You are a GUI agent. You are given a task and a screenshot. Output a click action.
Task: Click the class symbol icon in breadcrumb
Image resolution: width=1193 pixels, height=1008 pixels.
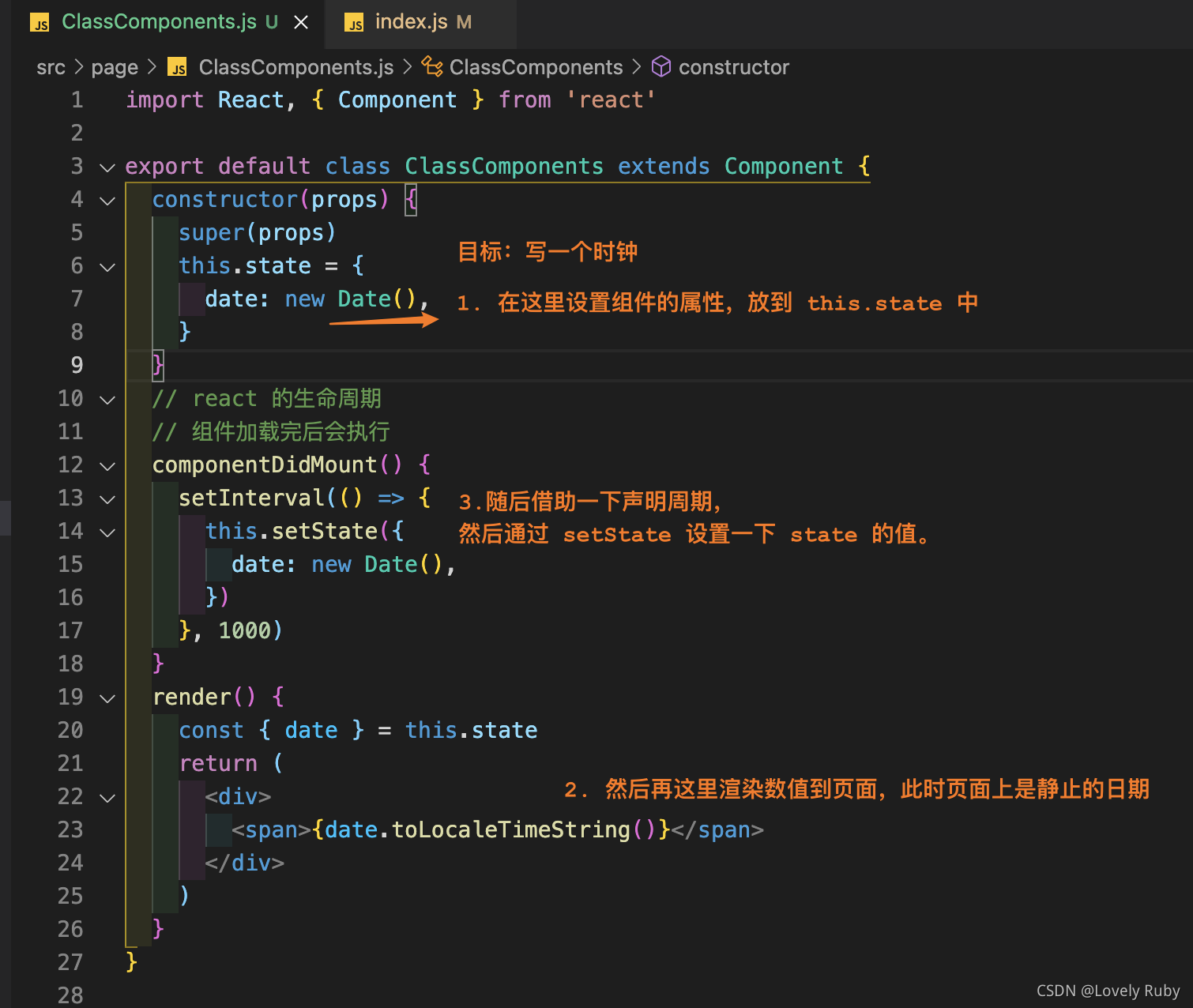(x=432, y=66)
